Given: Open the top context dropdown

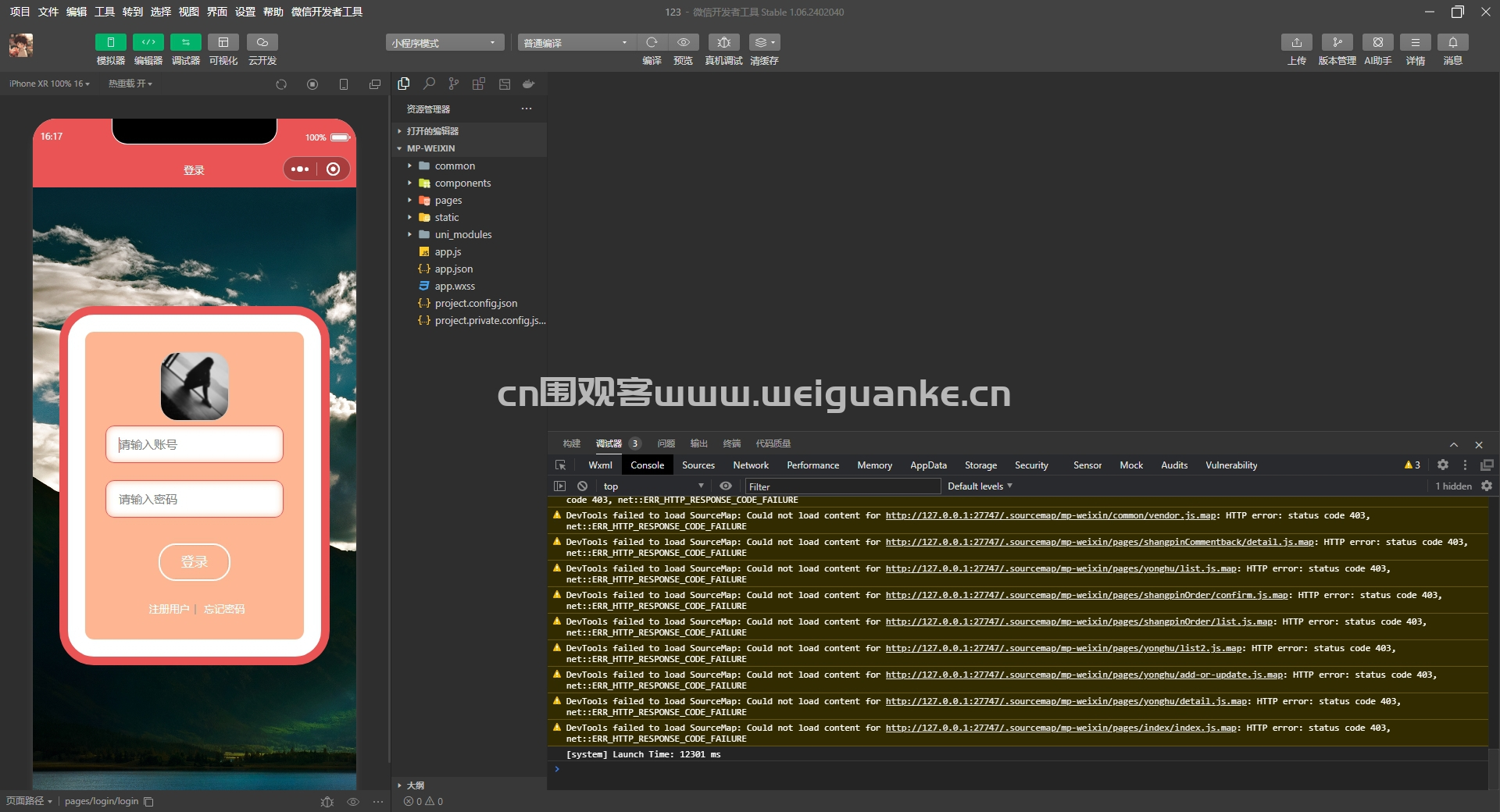Looking at the screenshot, I should [653, 486].
